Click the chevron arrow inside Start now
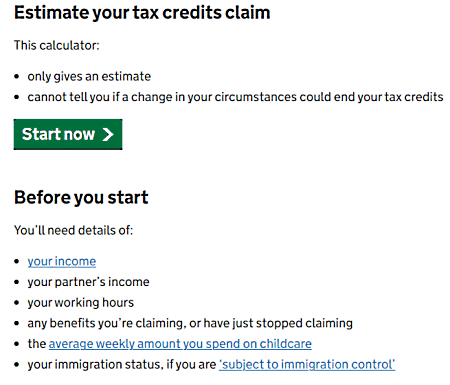Screen dimensions: 450x385 click(x=108, y=134)
